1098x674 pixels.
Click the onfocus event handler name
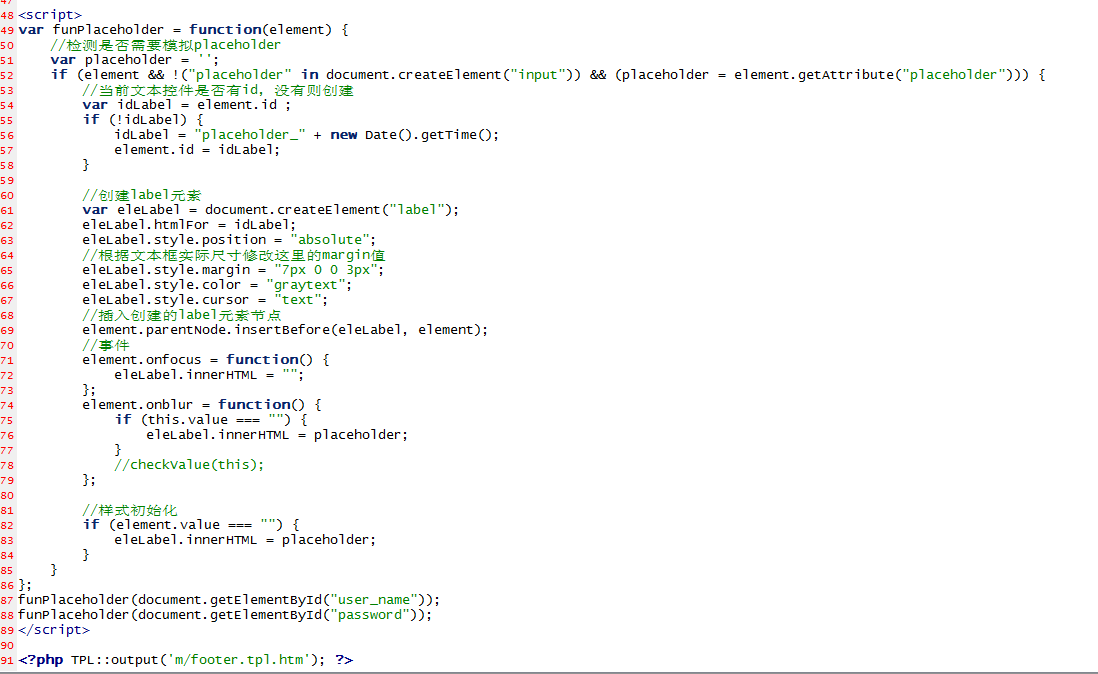(x=174, y=360)
